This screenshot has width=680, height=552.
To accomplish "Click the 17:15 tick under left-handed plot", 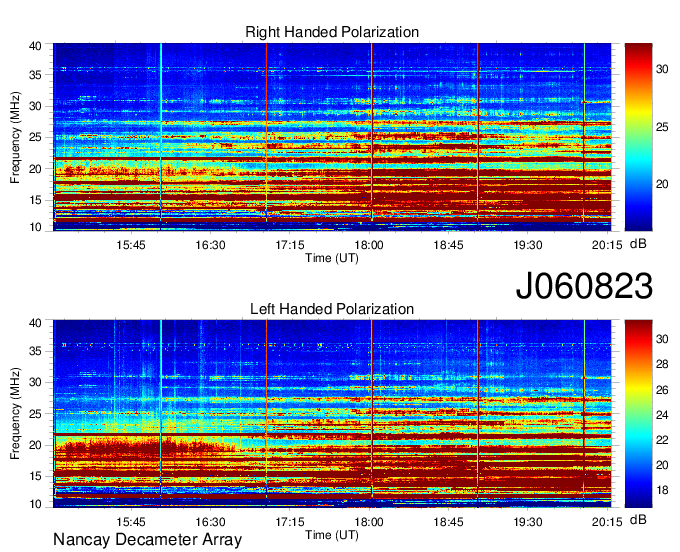I will pos(290,522).
